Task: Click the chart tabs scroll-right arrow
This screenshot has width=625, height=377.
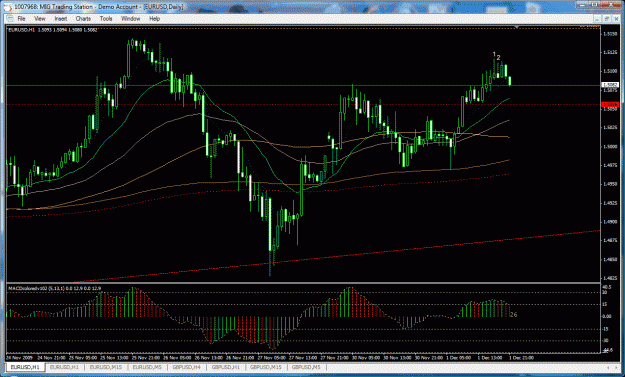Action: pyautogui.click(x=616, y=367)
